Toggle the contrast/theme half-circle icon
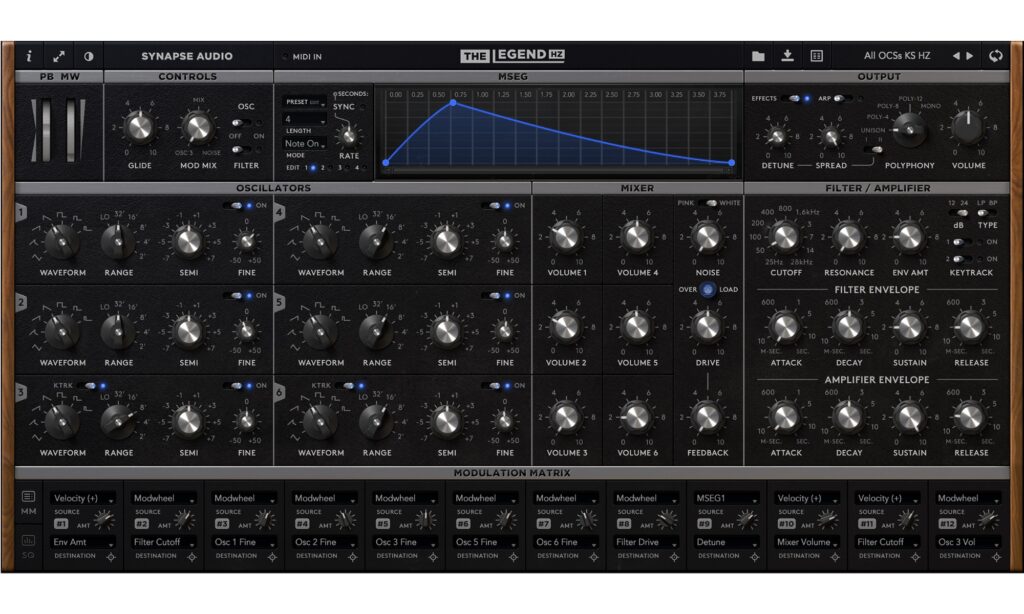Screen dimensions: 1024x614 (88, 56)
